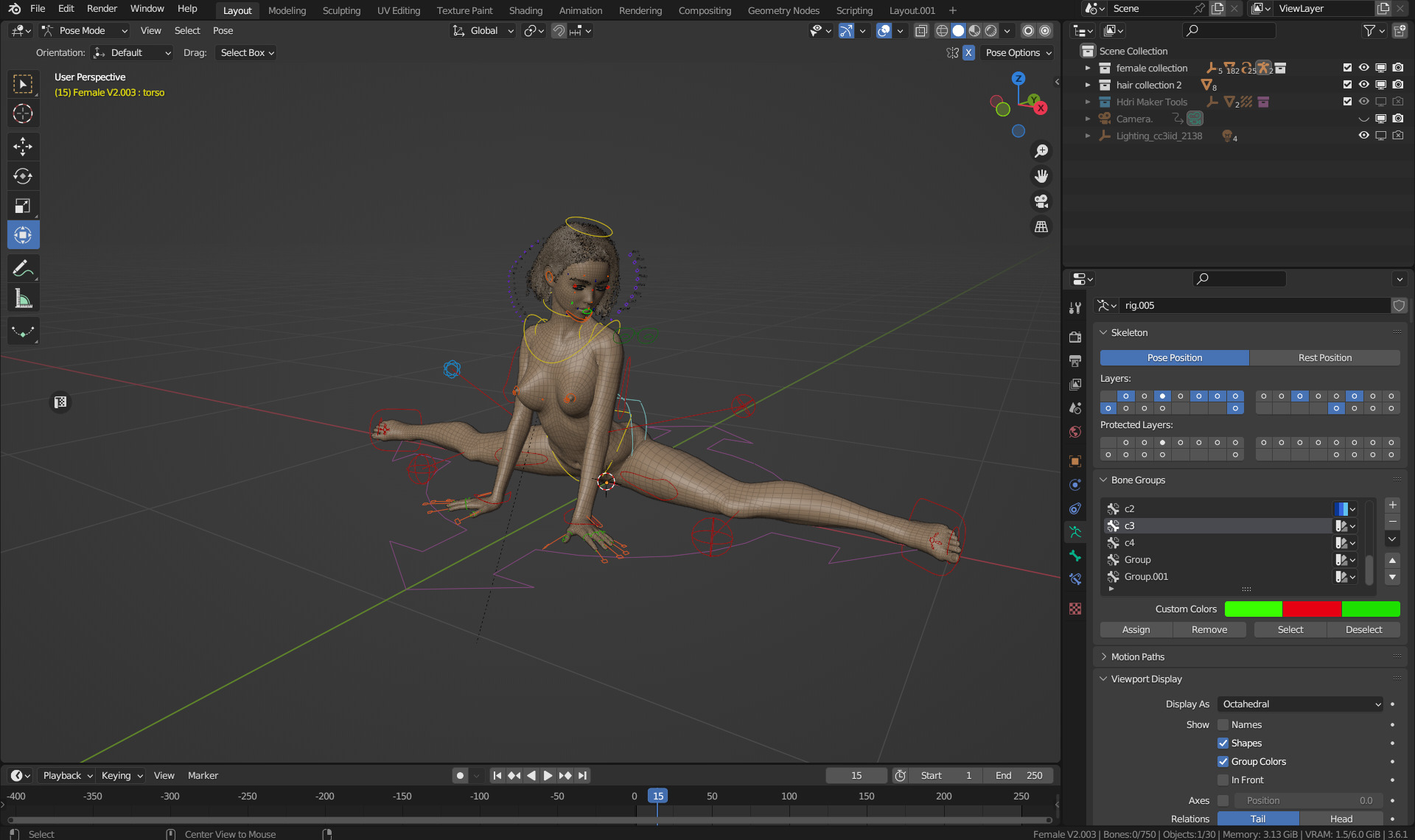Toggle camera view icon

1041,201
